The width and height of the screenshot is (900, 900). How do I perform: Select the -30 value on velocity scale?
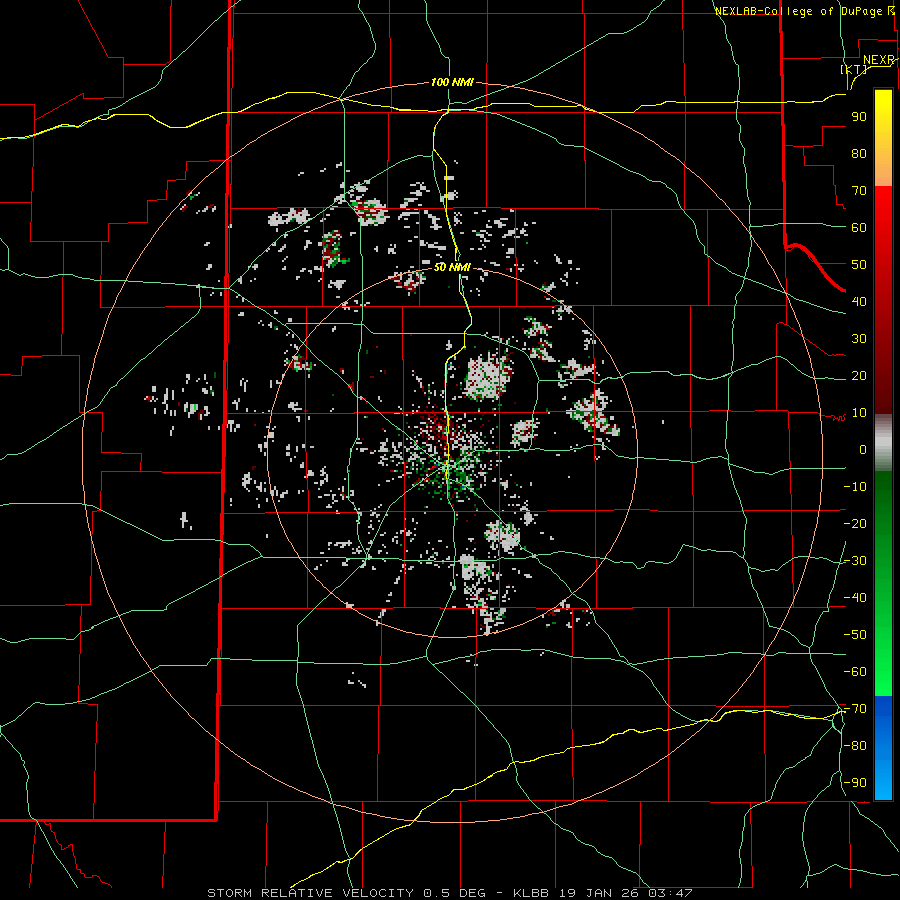(855, 561)
